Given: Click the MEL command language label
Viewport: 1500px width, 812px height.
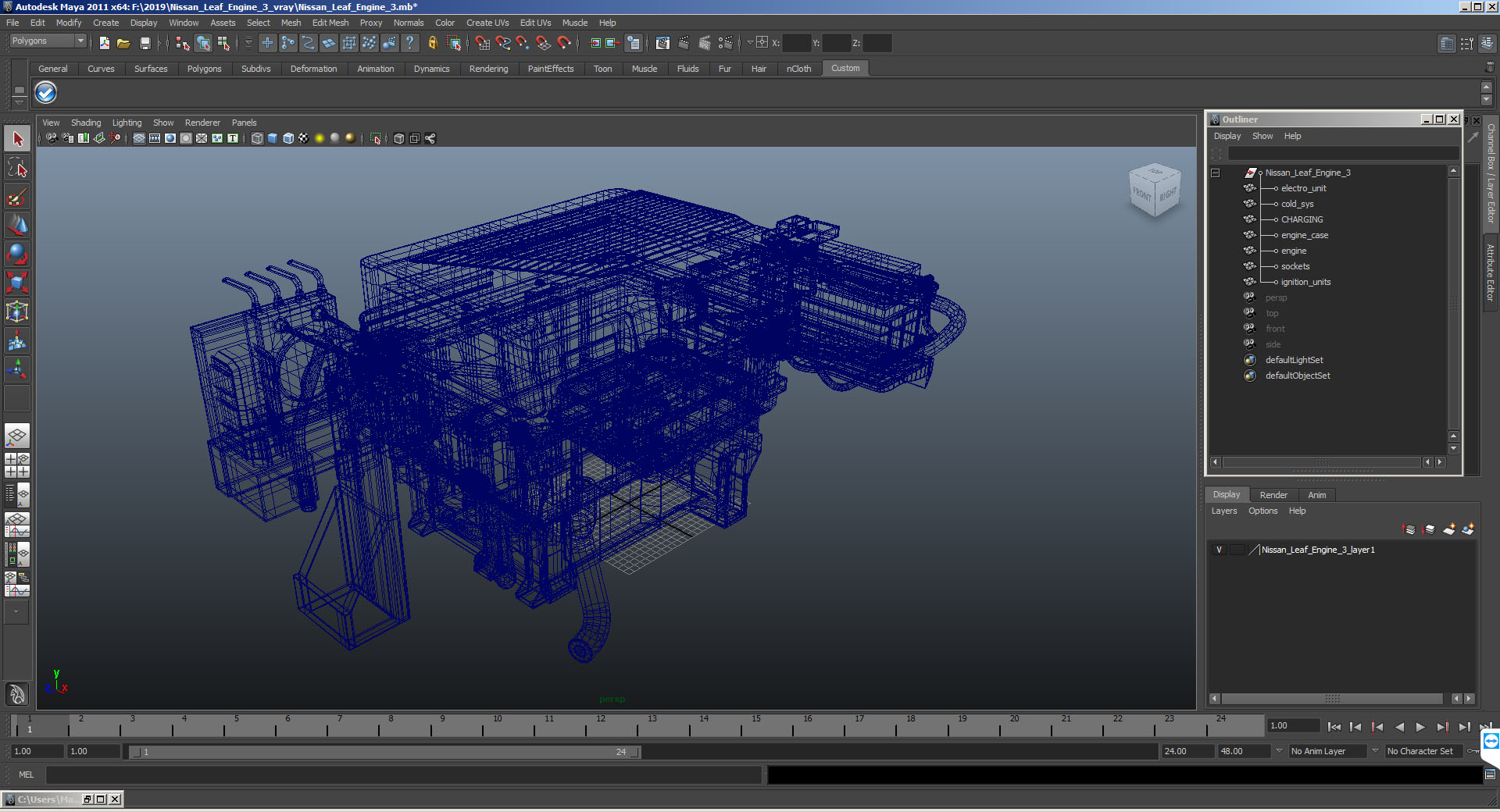Looking at the screenshot, I should pyautogui.click(x=26, y=775).
